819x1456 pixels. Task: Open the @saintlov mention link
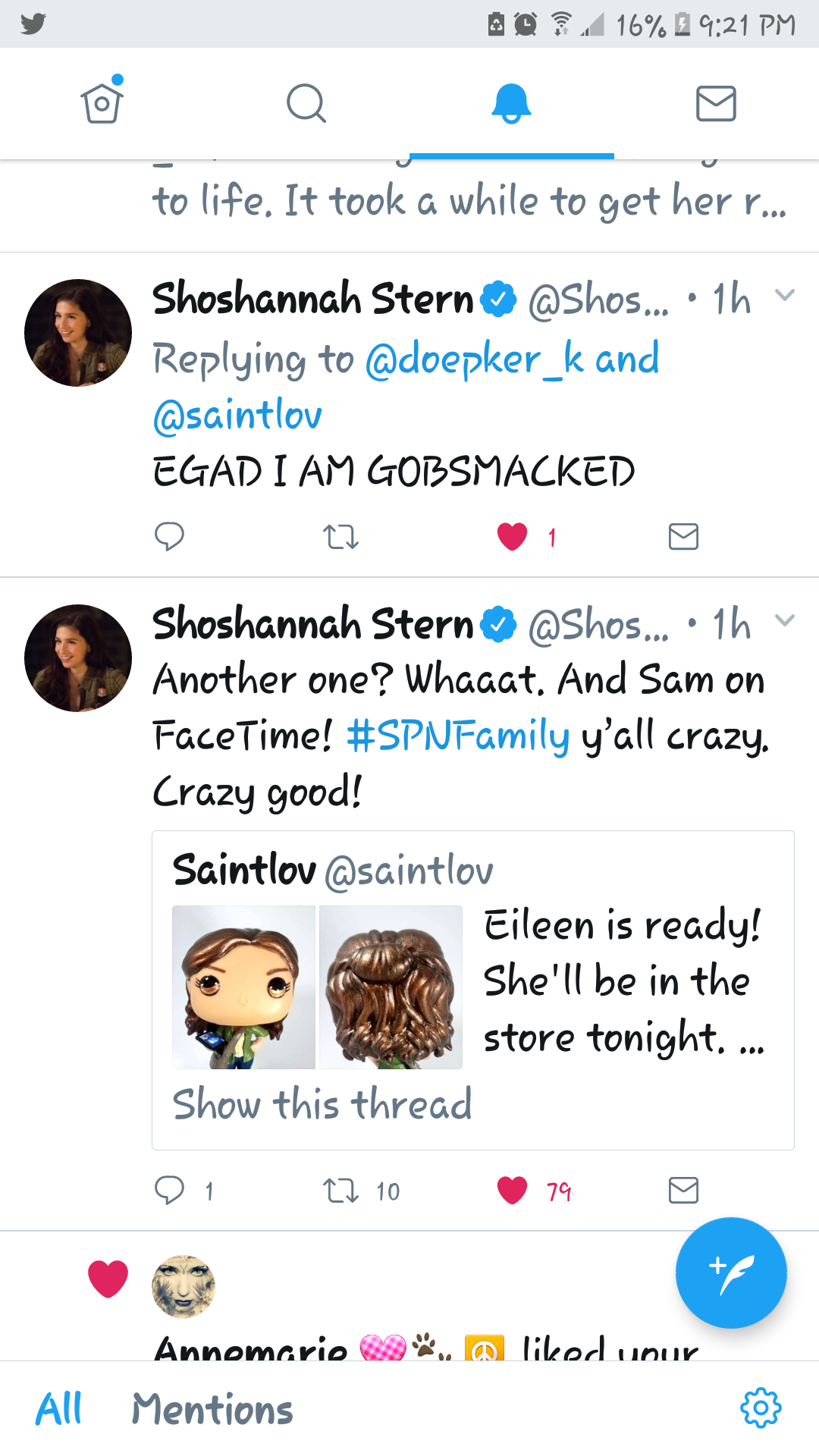pos(237,415)
